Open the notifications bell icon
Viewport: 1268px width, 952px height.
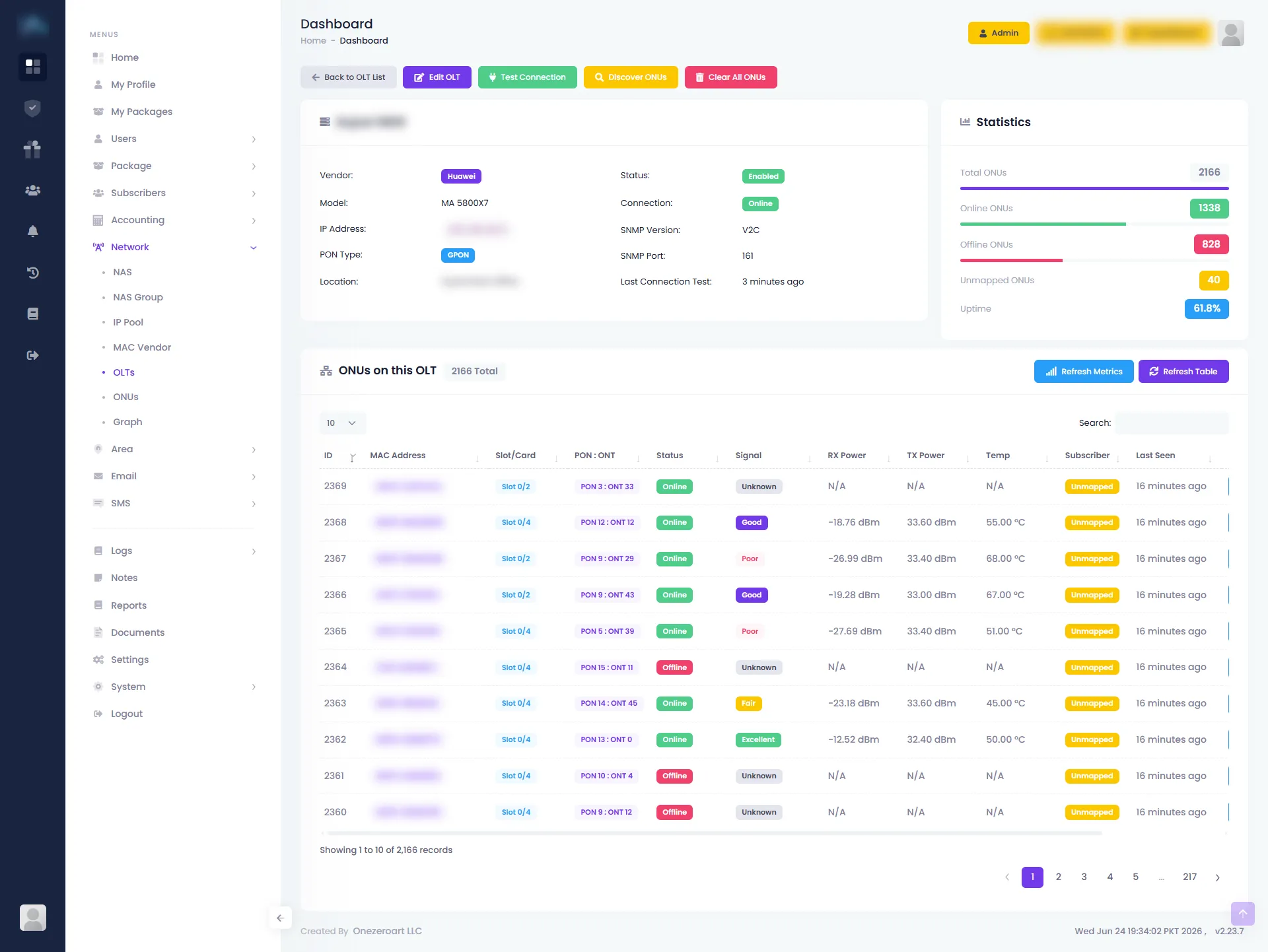point(32,231)
